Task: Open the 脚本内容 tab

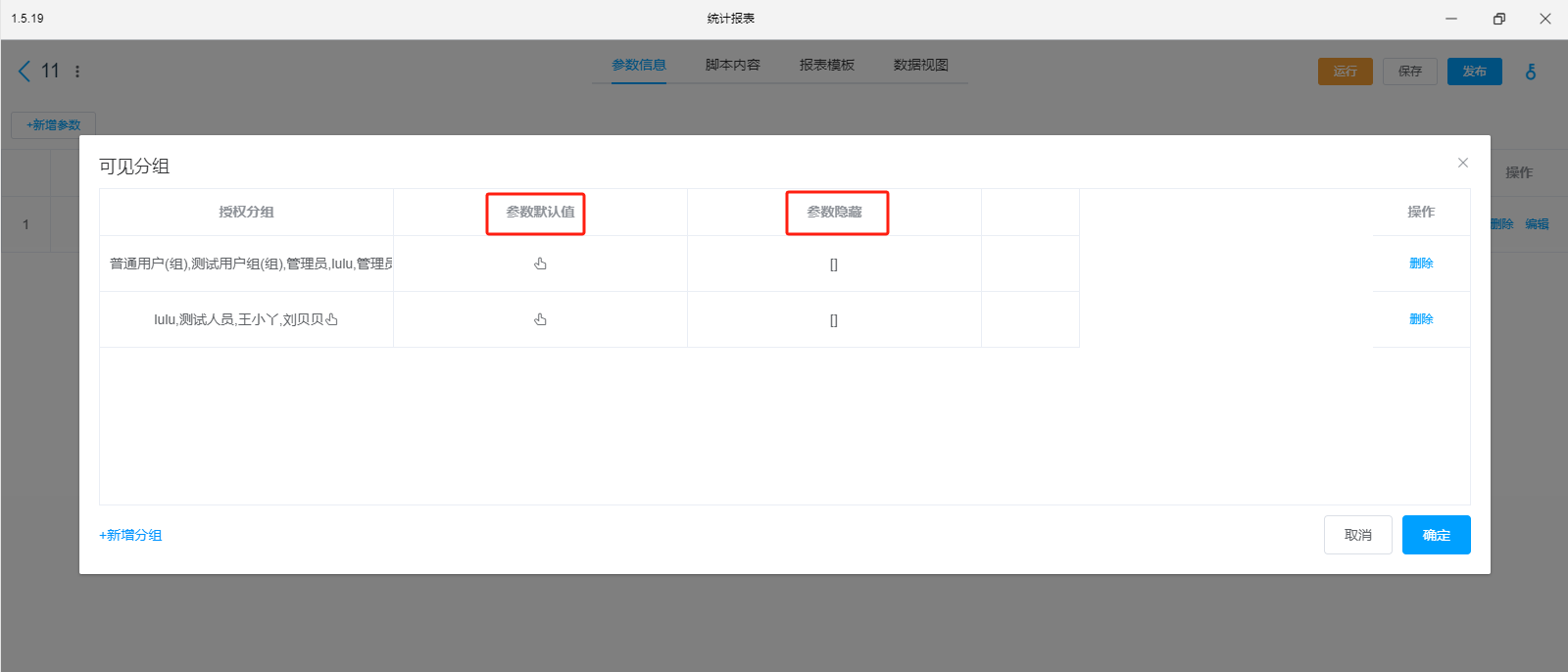Action: pyautogui.click(x=733, y=65)
